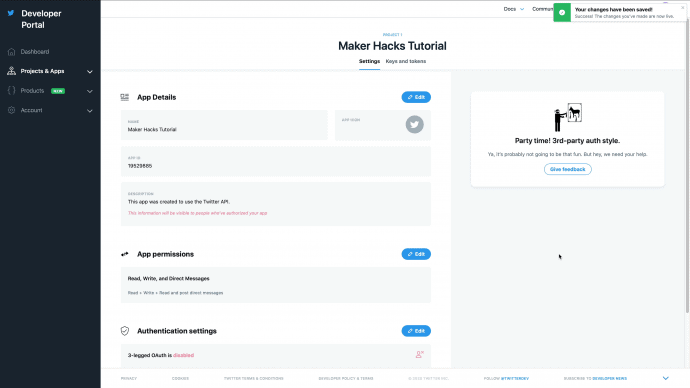Image resolution: width=690 pixels, height=388 pixels.
Task: Open Account sidebar item
Action: (31, 110)
